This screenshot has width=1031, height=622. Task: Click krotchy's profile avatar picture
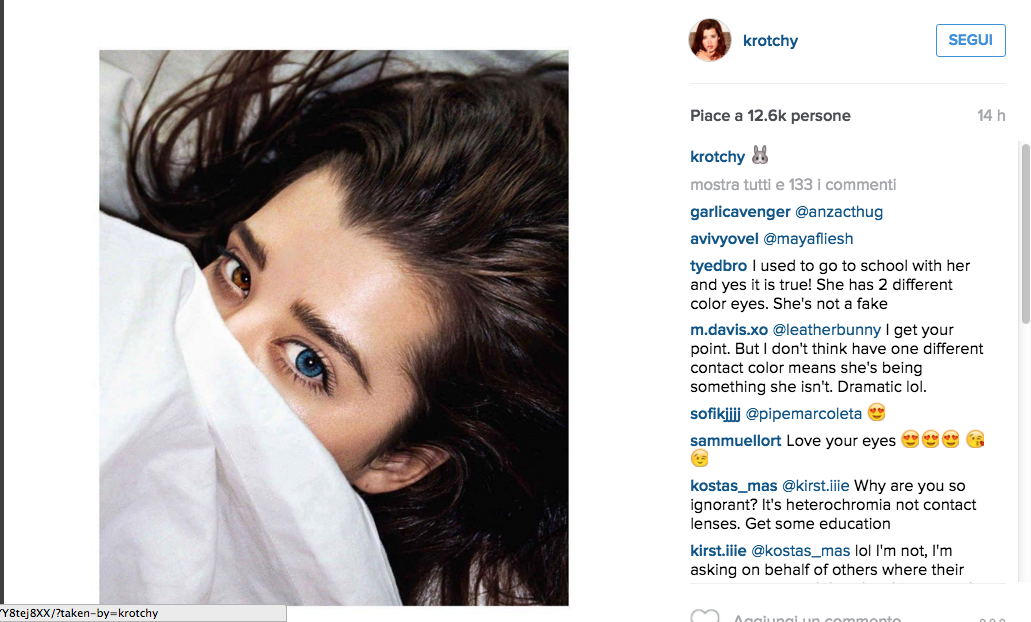point(710,40)
